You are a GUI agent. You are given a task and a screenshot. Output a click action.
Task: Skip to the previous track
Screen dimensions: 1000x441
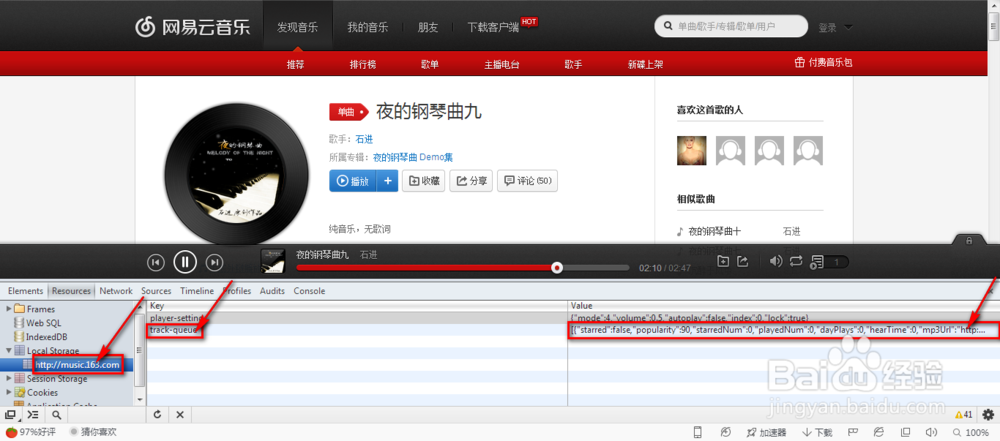coord(156,262)
